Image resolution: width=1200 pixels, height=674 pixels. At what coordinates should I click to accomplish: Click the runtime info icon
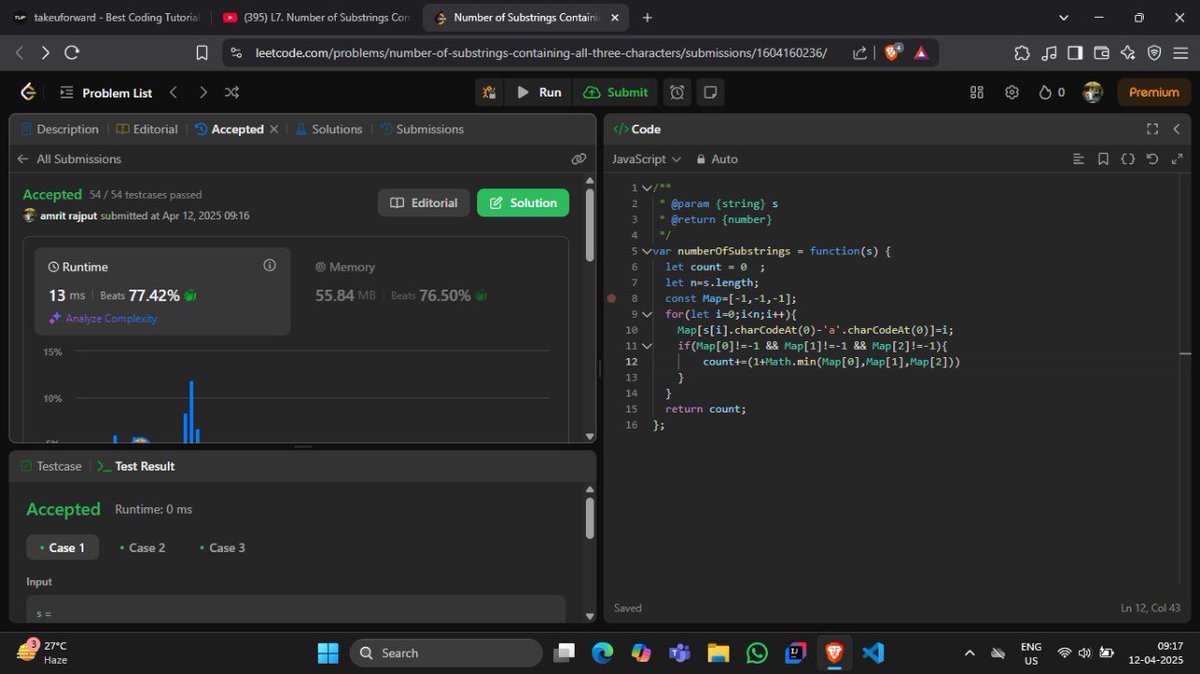click(269, 266)
